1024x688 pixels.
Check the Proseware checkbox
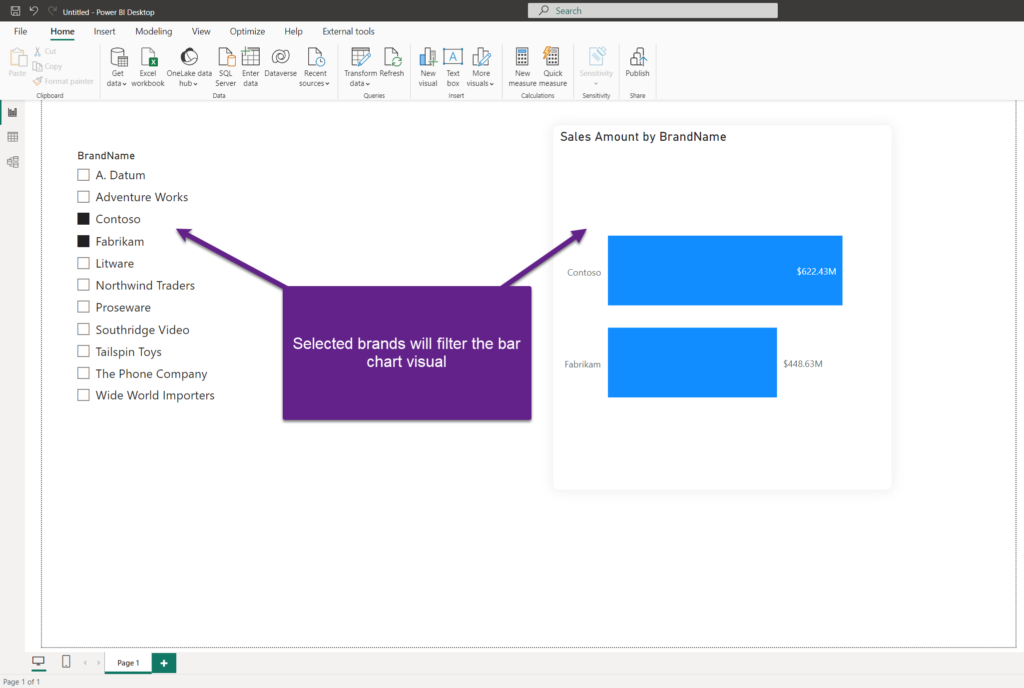[83, 307]
